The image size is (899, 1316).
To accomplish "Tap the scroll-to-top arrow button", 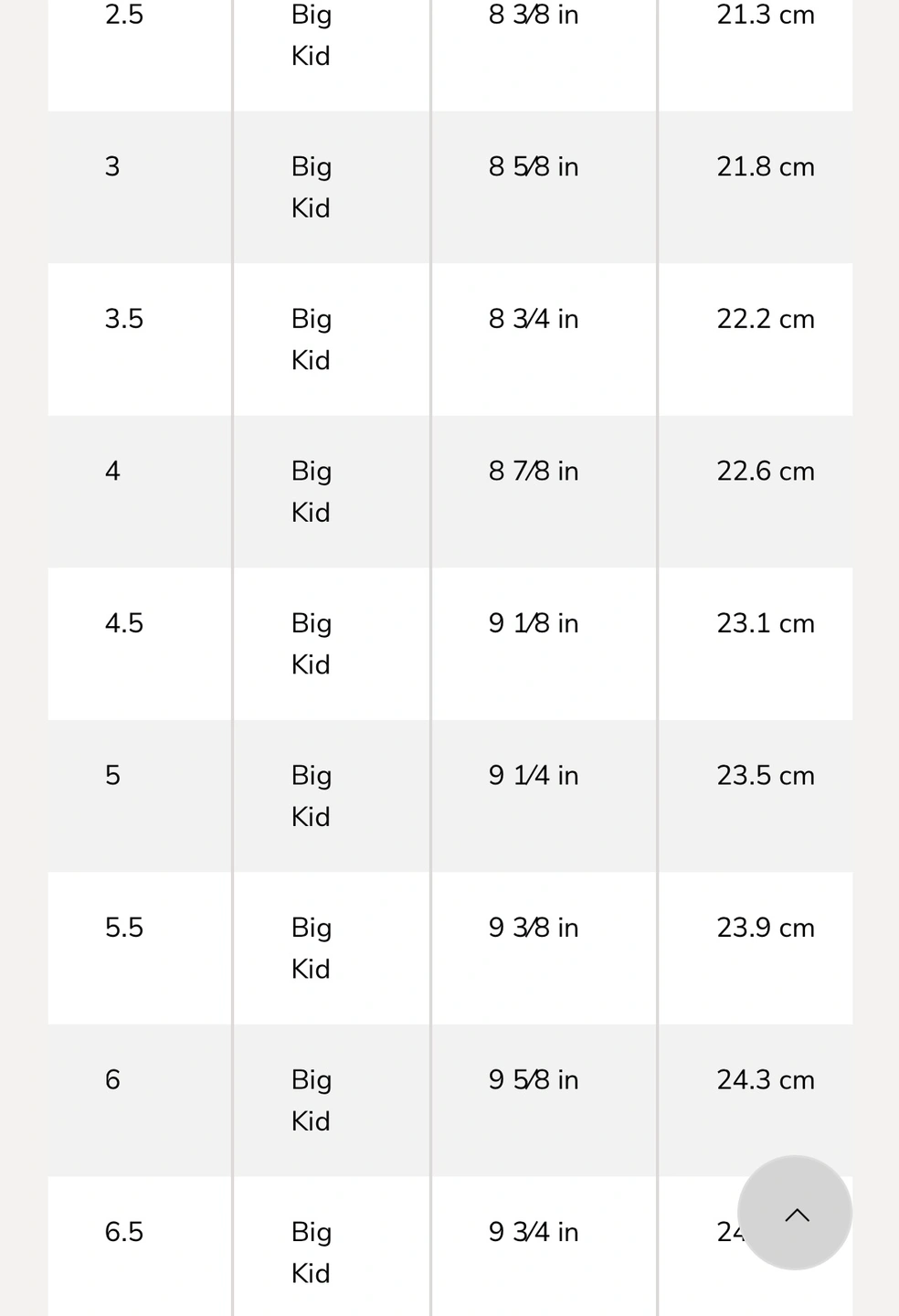I will click(795, 1213).
